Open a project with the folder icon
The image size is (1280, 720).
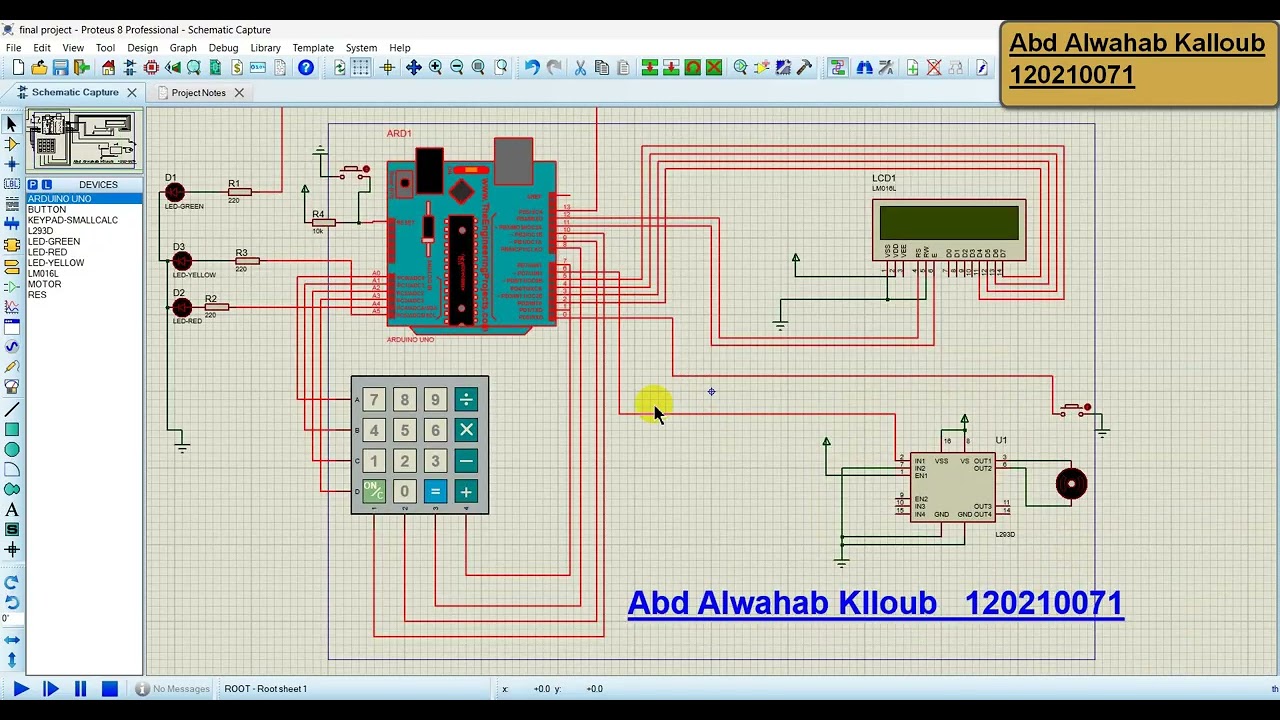pyautogui.click(x=39, y=68)
